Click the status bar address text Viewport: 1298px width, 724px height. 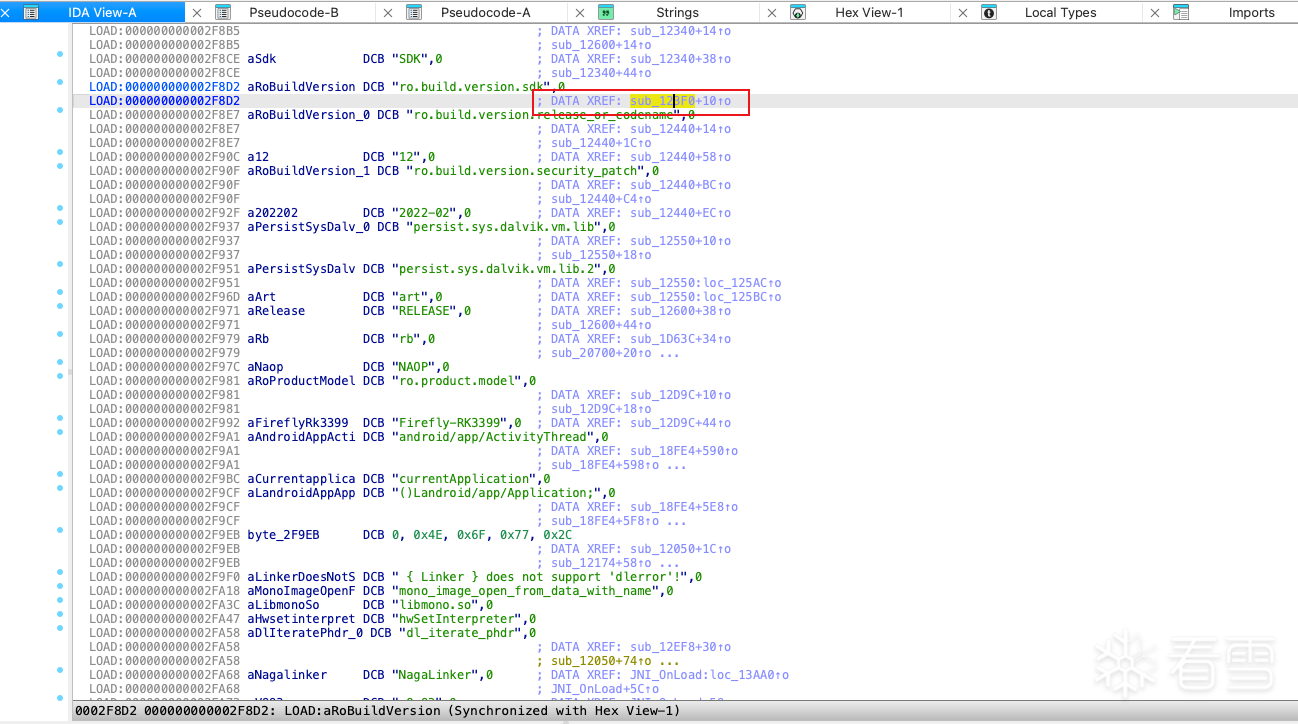click(376, 711)
